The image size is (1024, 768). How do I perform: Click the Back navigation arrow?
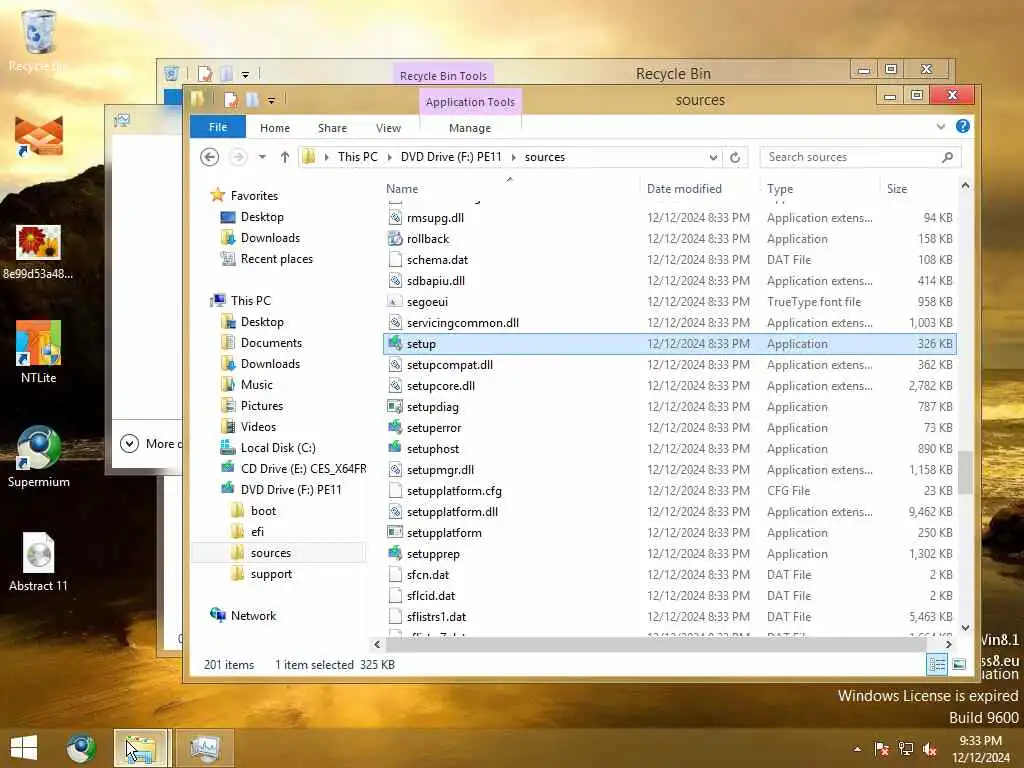209,157
